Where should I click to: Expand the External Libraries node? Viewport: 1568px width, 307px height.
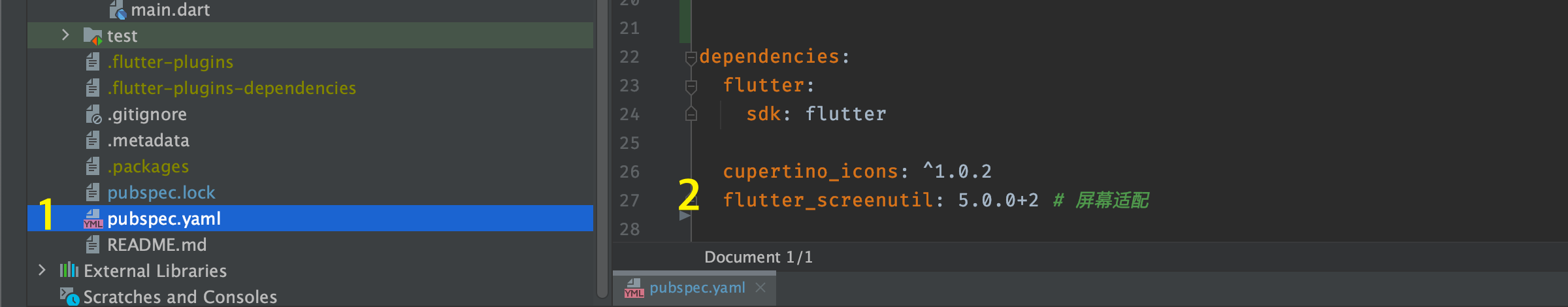[42, 270]
